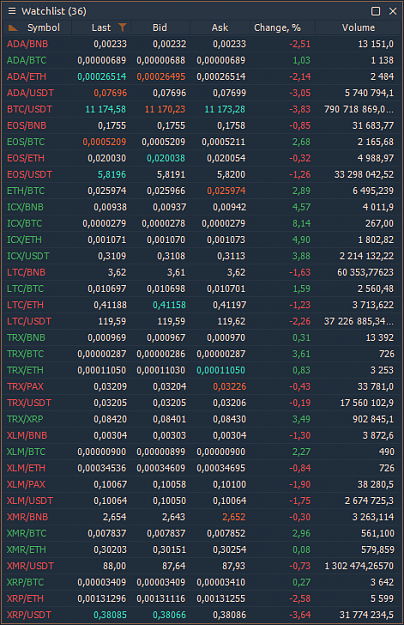Click LTC/USDT volume 37 226 885,34...
The width and height of the screenshot is (404, 625).
(x=359, y=321)
